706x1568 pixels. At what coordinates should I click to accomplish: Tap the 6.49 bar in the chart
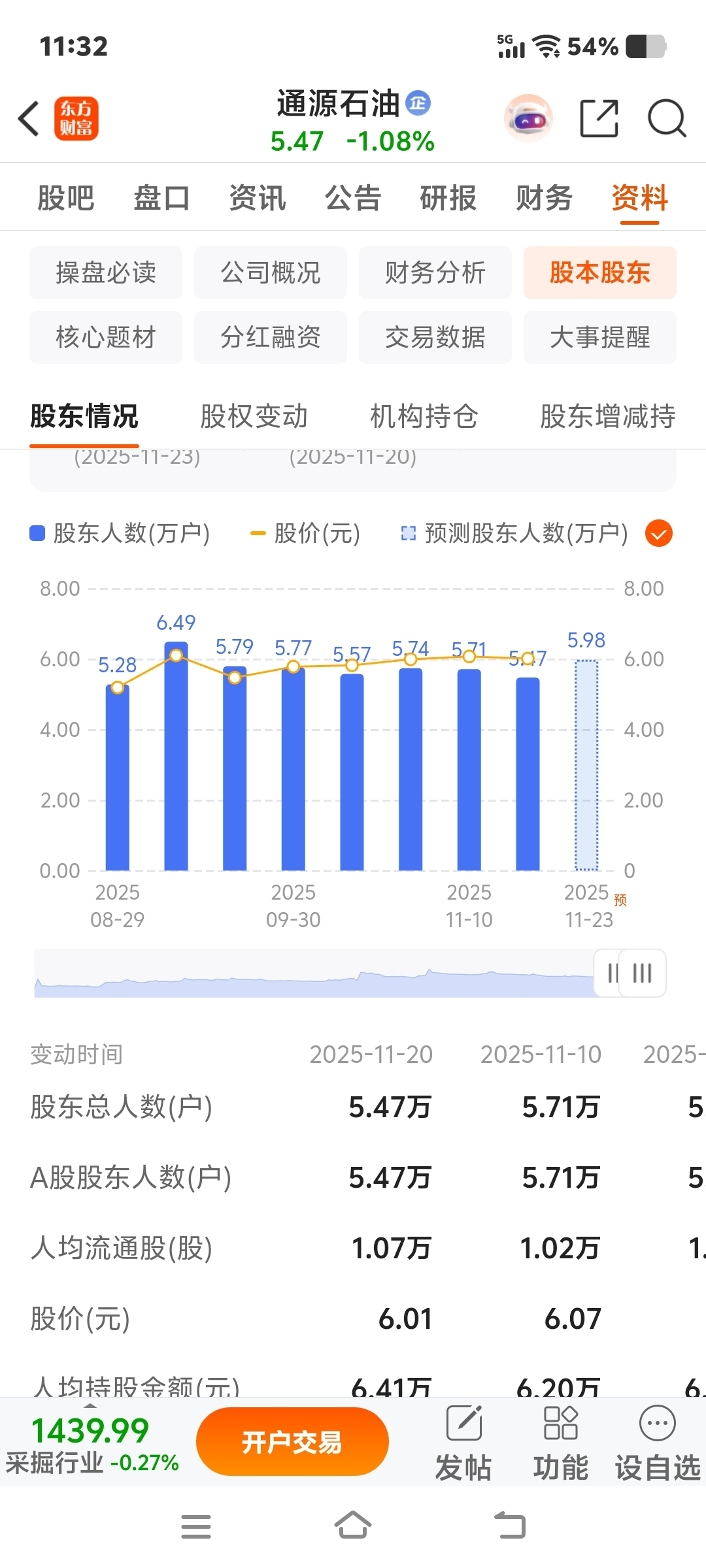[x=176, y=756]
